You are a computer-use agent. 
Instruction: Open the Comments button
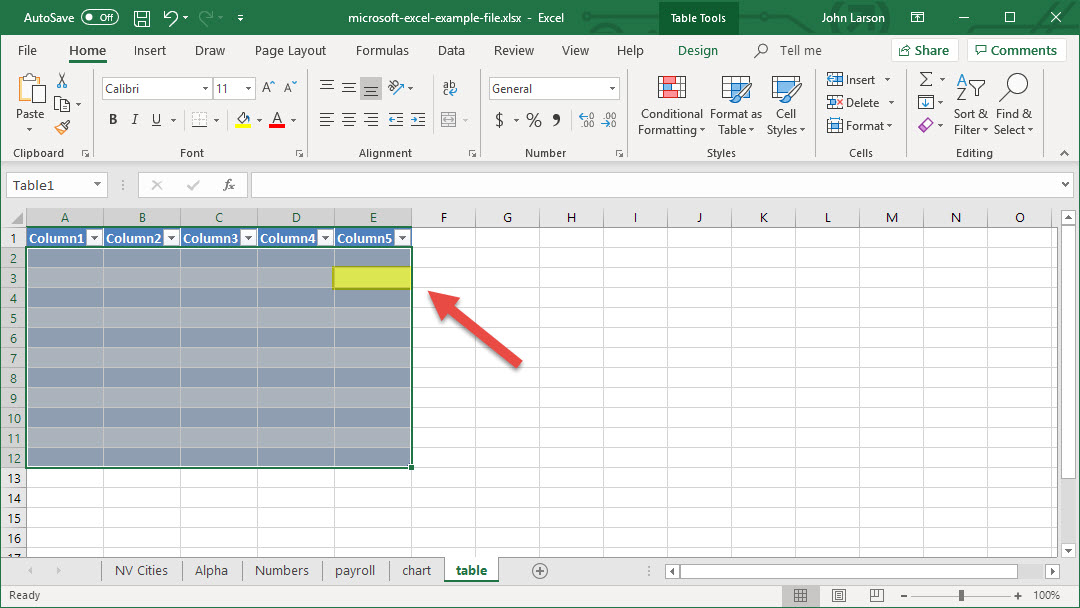pos(1015,51)
